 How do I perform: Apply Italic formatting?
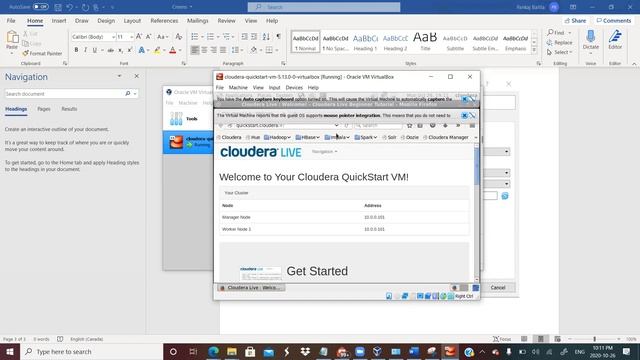click(85, 50)
